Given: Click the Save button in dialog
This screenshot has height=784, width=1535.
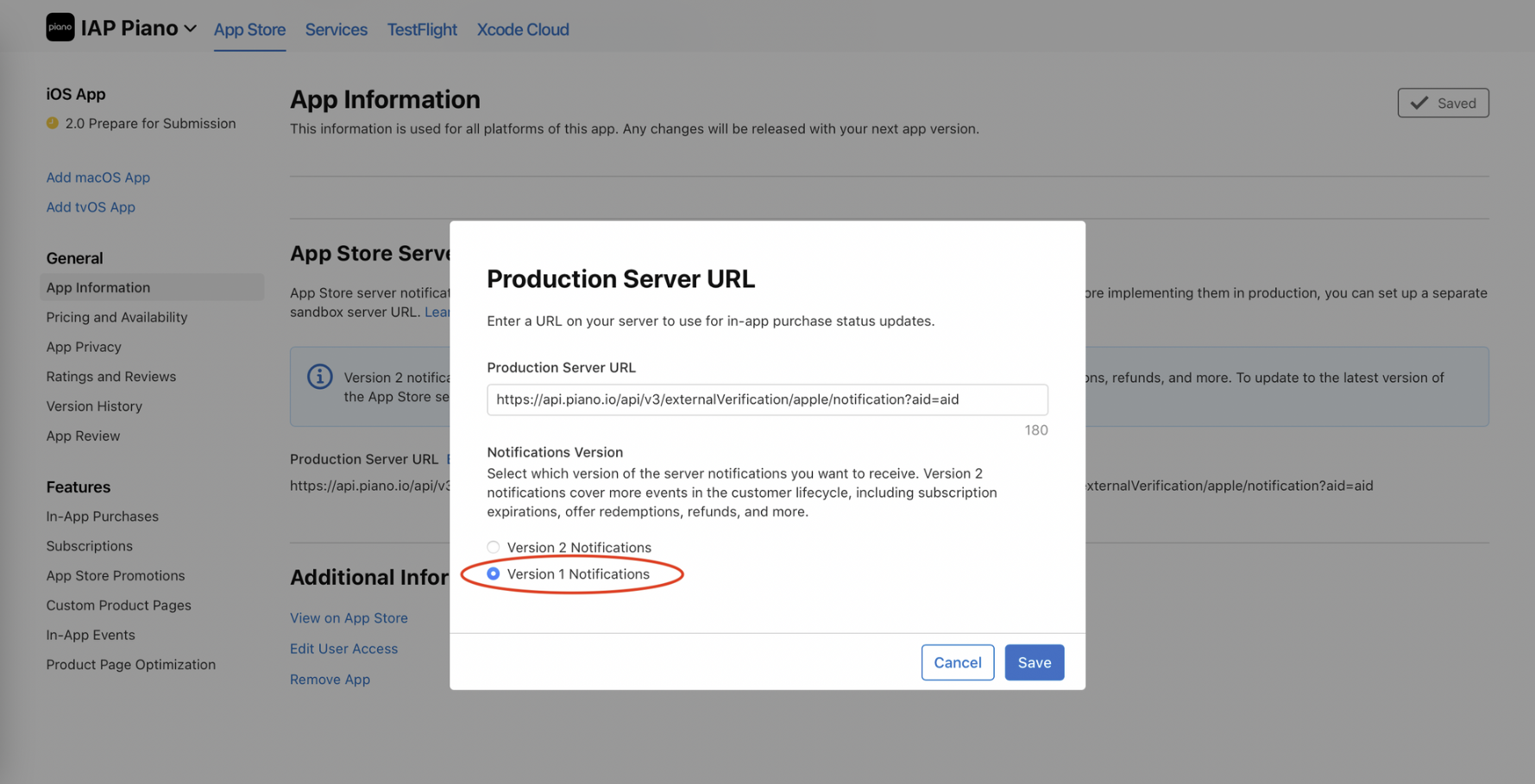Looking at the screenshot, I should tap(1034, 662).
